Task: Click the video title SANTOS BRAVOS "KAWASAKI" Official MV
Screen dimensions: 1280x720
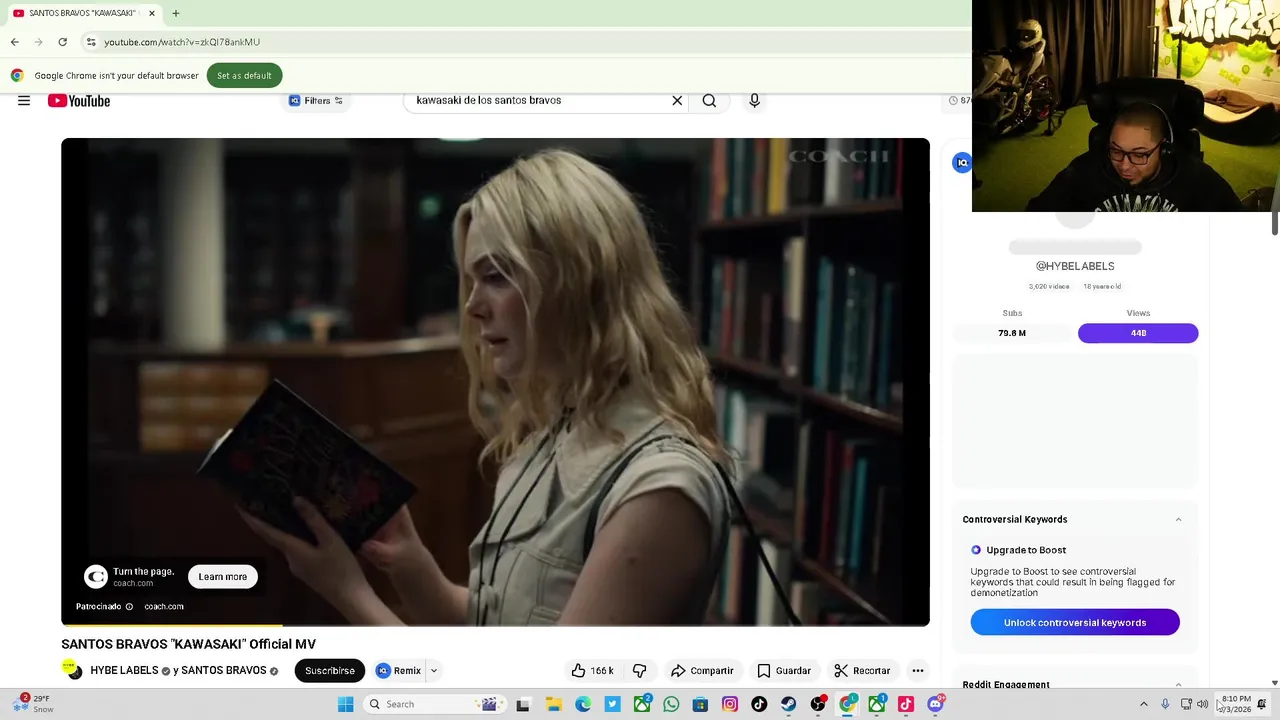Action: pyautogui.click(x=188, y=644)
